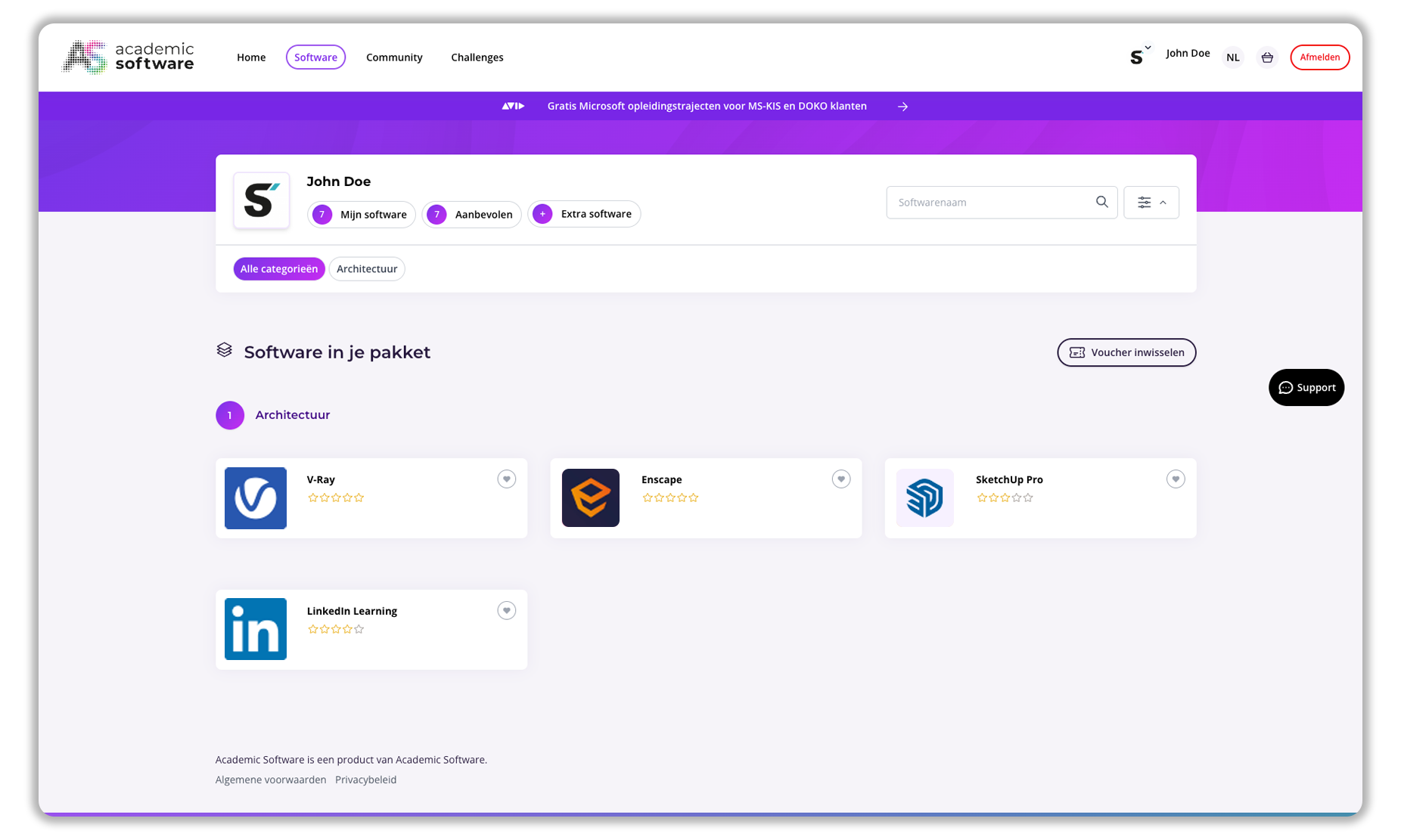Select the Architectuur category tab
This screenshot has width=1401, height=840.
pyautogui.click(x=367, y=269)
